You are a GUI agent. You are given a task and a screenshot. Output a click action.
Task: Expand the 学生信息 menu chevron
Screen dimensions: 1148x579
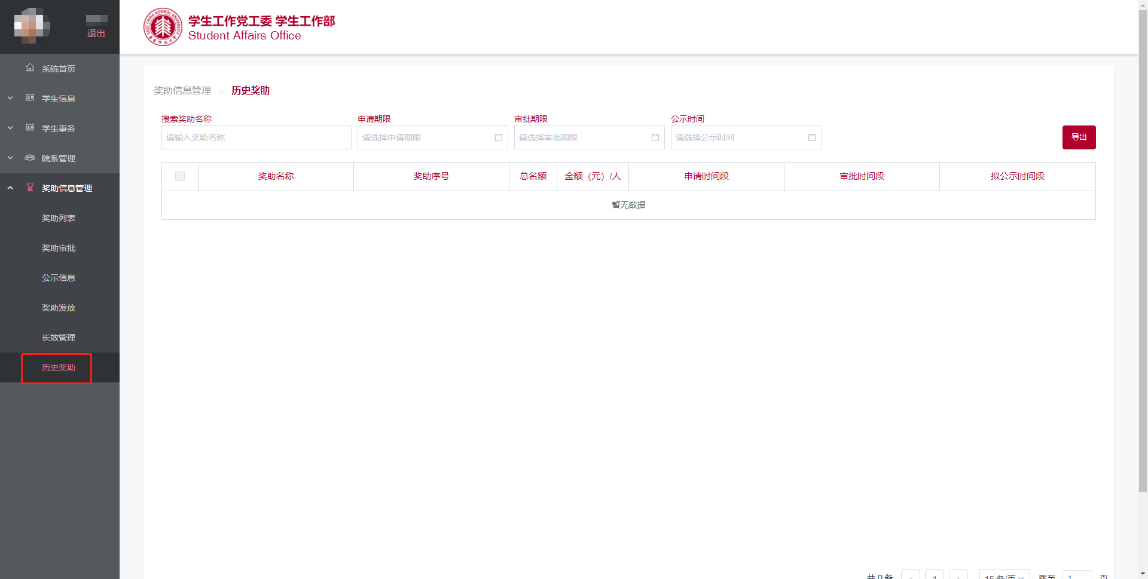pyautogui.click(x=10, y=98)
